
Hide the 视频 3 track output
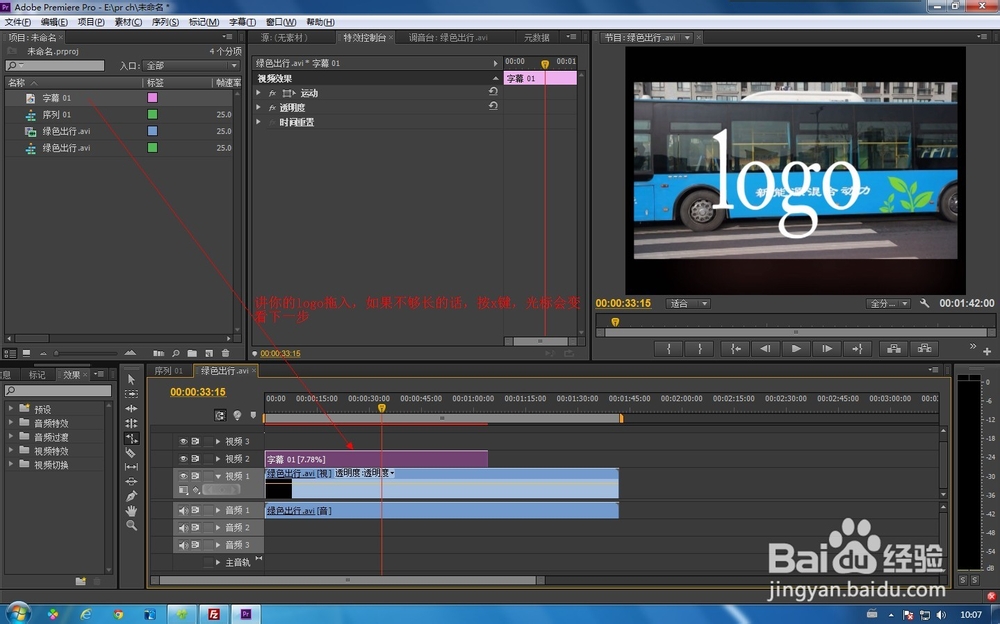[183, 442]
